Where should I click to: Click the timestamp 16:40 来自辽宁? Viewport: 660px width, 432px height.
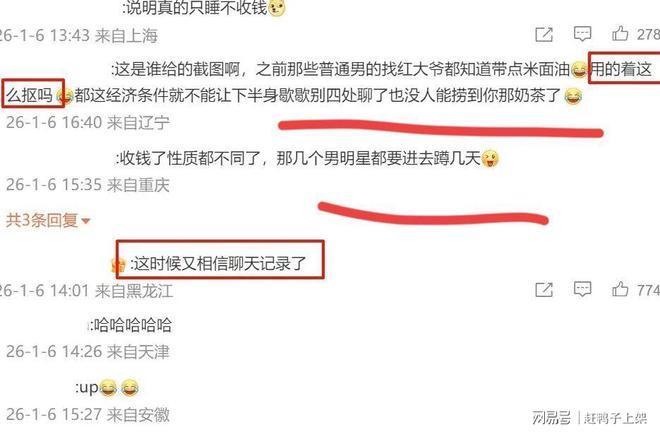click(88, 123)
